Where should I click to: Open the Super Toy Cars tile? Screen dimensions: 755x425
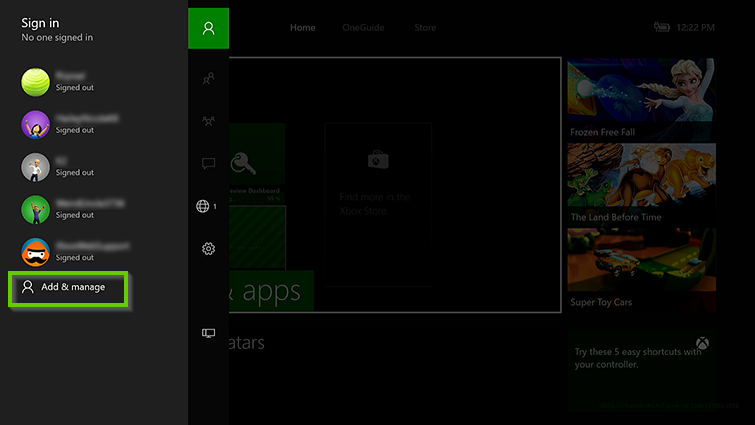pyautogui.click(x=641, y=270)
